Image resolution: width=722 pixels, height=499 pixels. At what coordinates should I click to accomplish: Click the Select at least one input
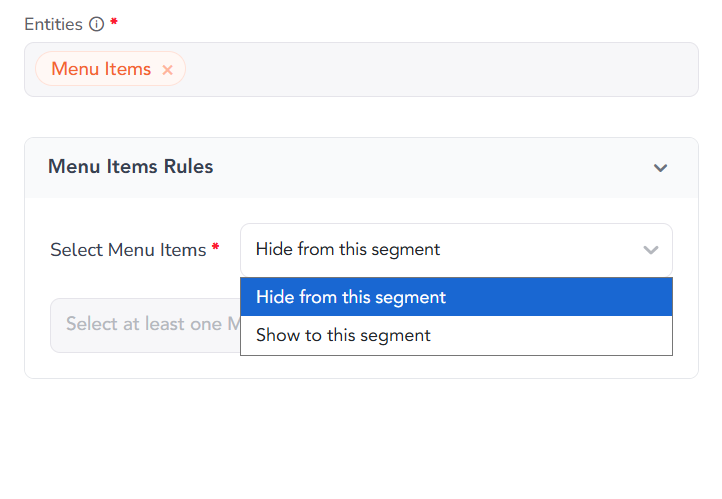145,325
